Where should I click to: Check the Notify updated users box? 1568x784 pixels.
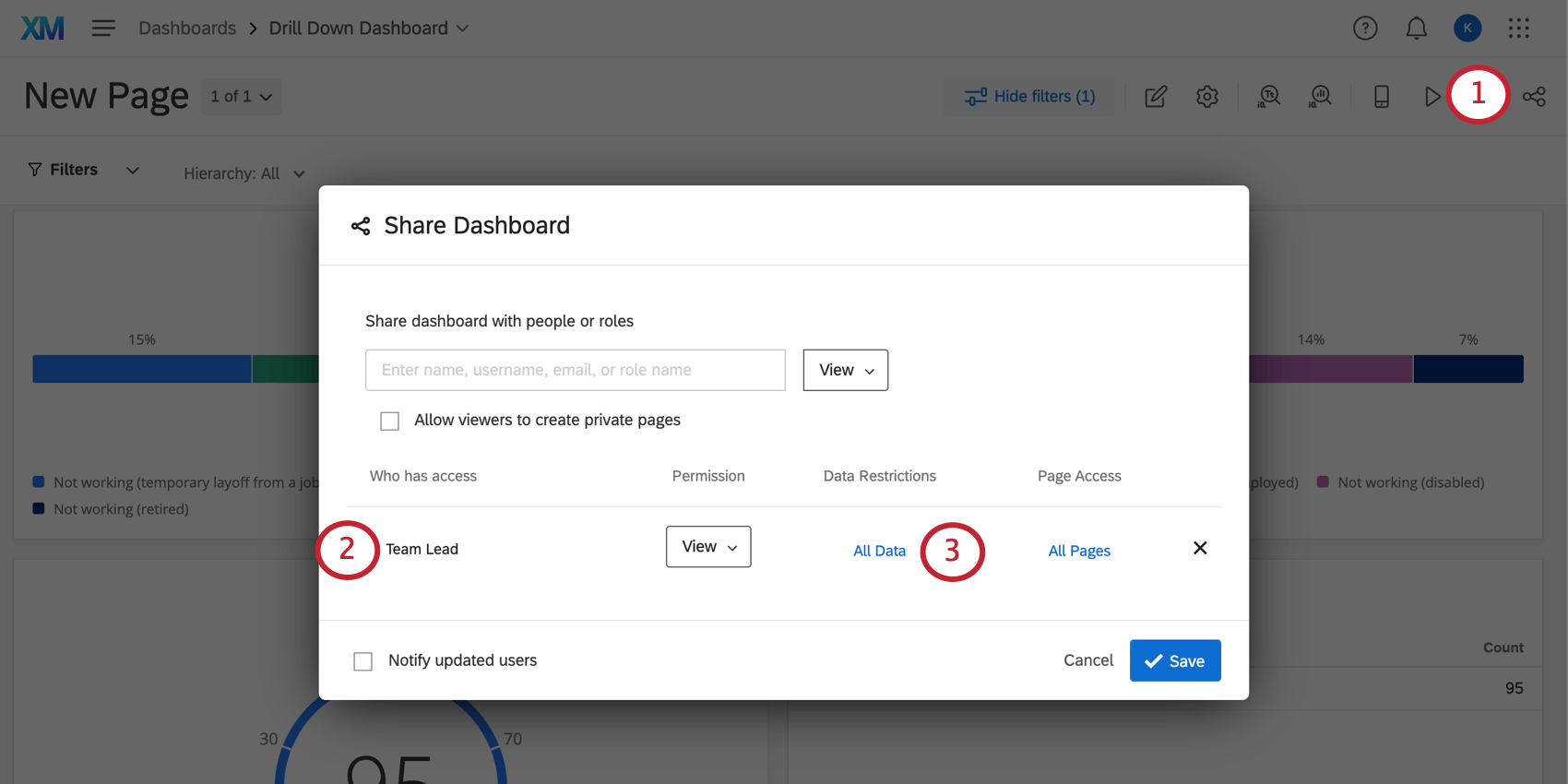coord(363,661)
